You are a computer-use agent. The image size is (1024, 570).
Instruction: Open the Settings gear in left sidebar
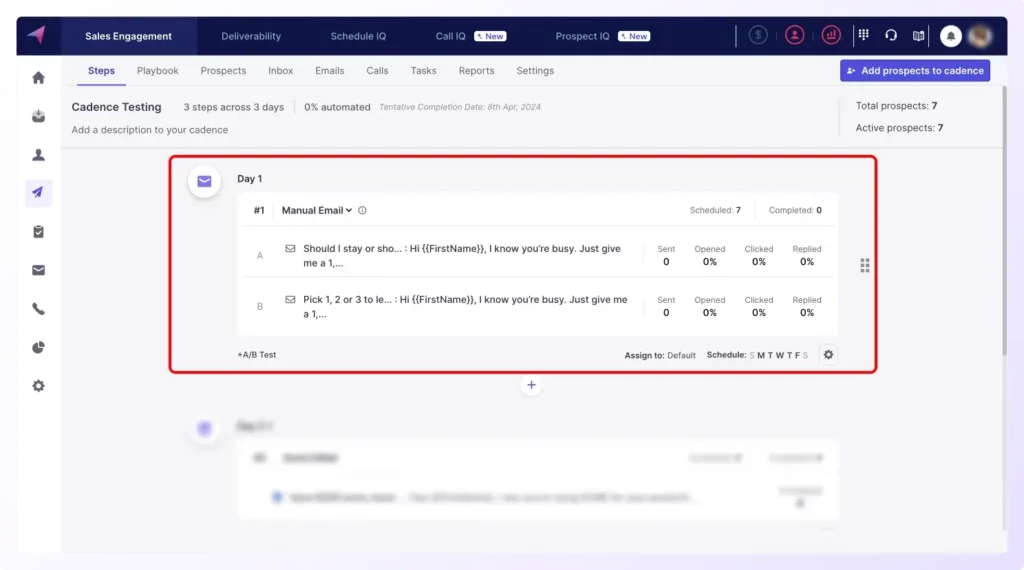39,386
